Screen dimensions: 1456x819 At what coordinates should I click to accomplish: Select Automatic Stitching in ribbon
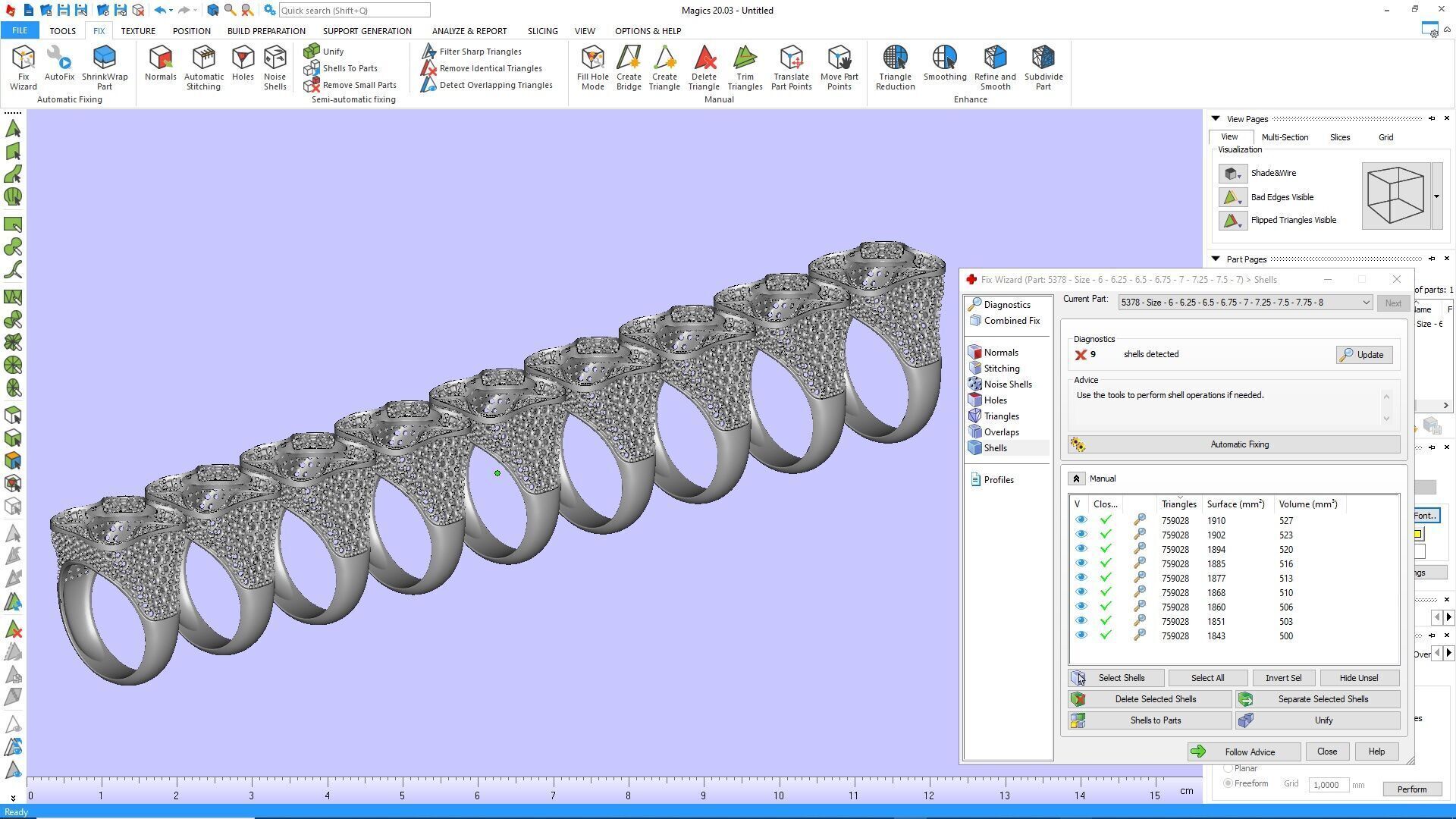[203, 67]
